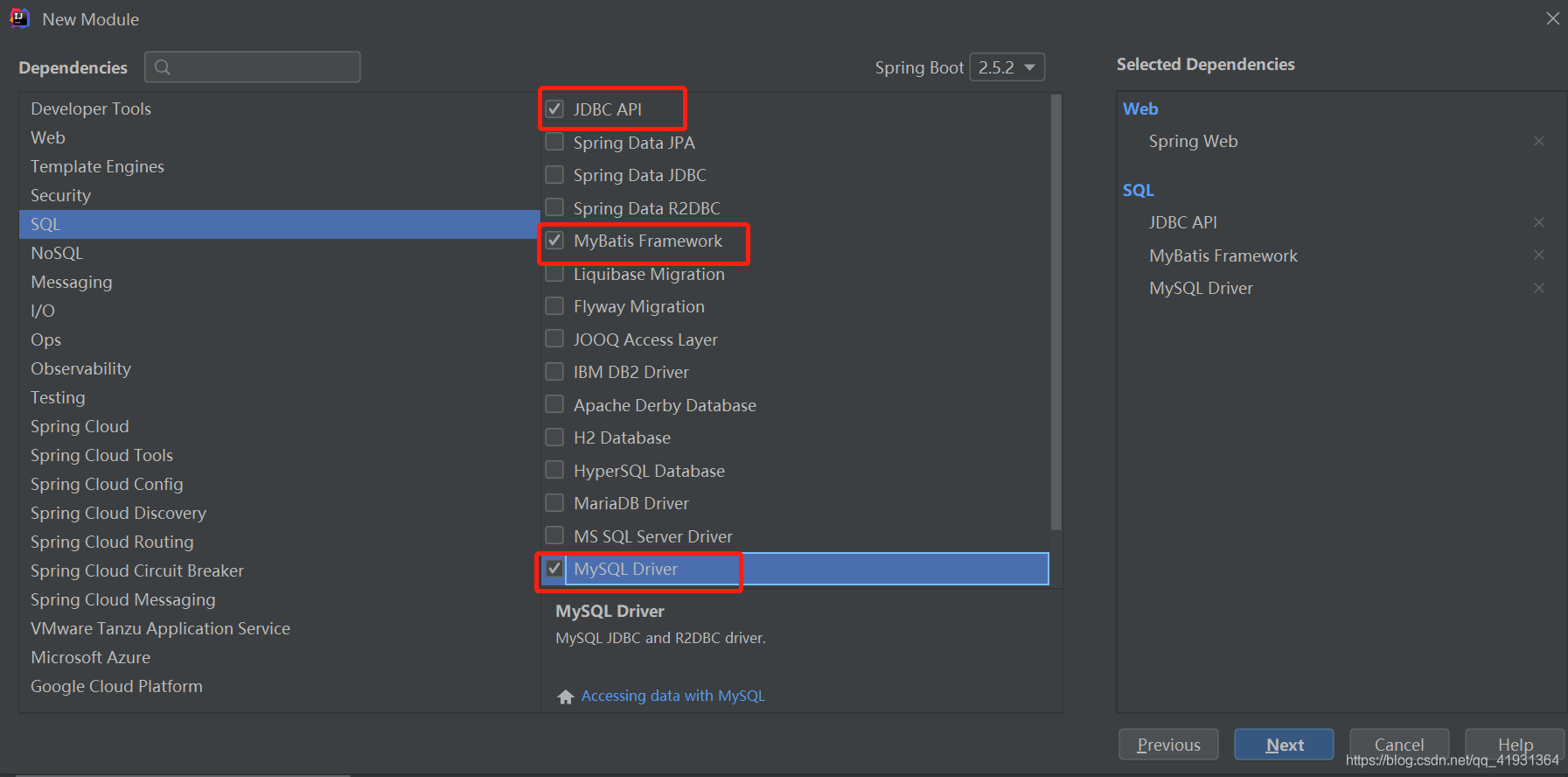This screenshot has width=1568, height=777.
Task: Click the Cancel button
Action: tap(1399, 745)
